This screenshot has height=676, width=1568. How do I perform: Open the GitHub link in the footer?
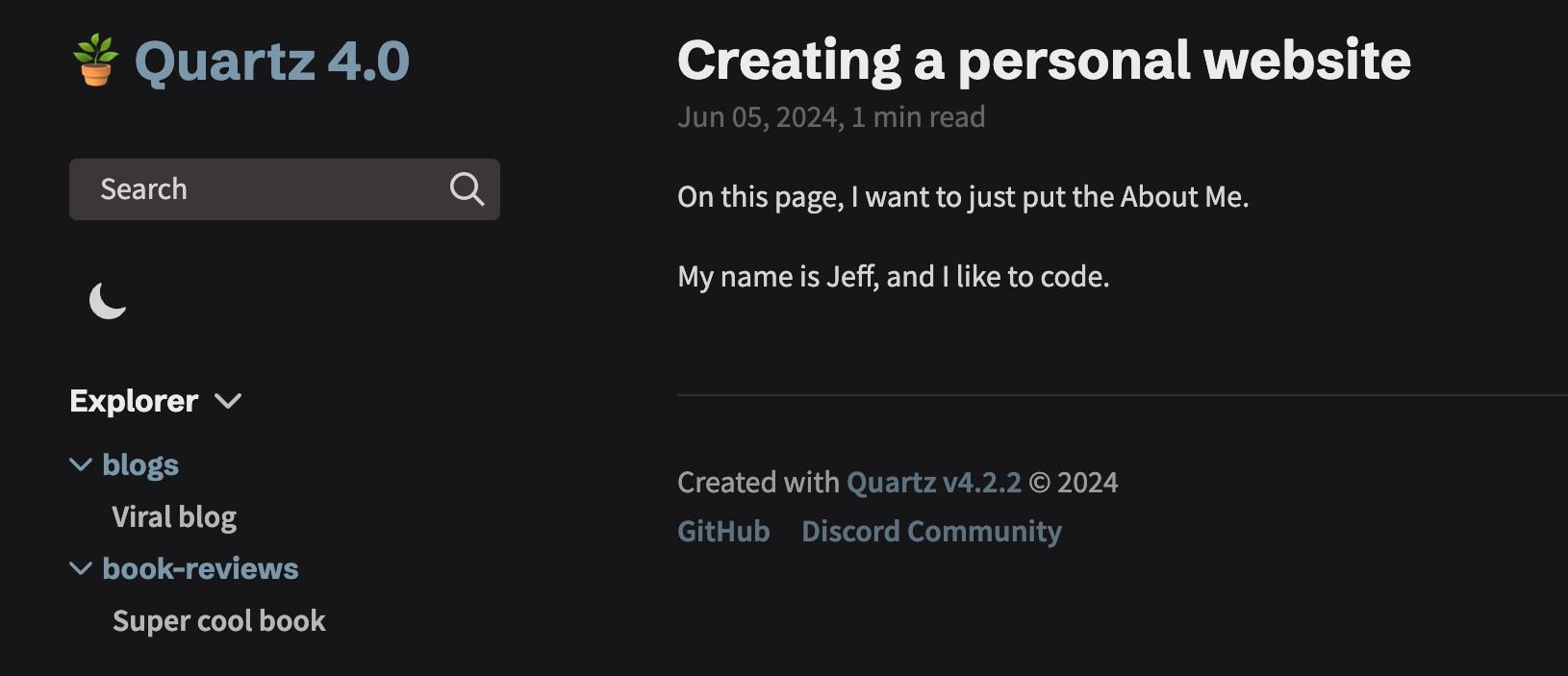click(x=723, y=531)
